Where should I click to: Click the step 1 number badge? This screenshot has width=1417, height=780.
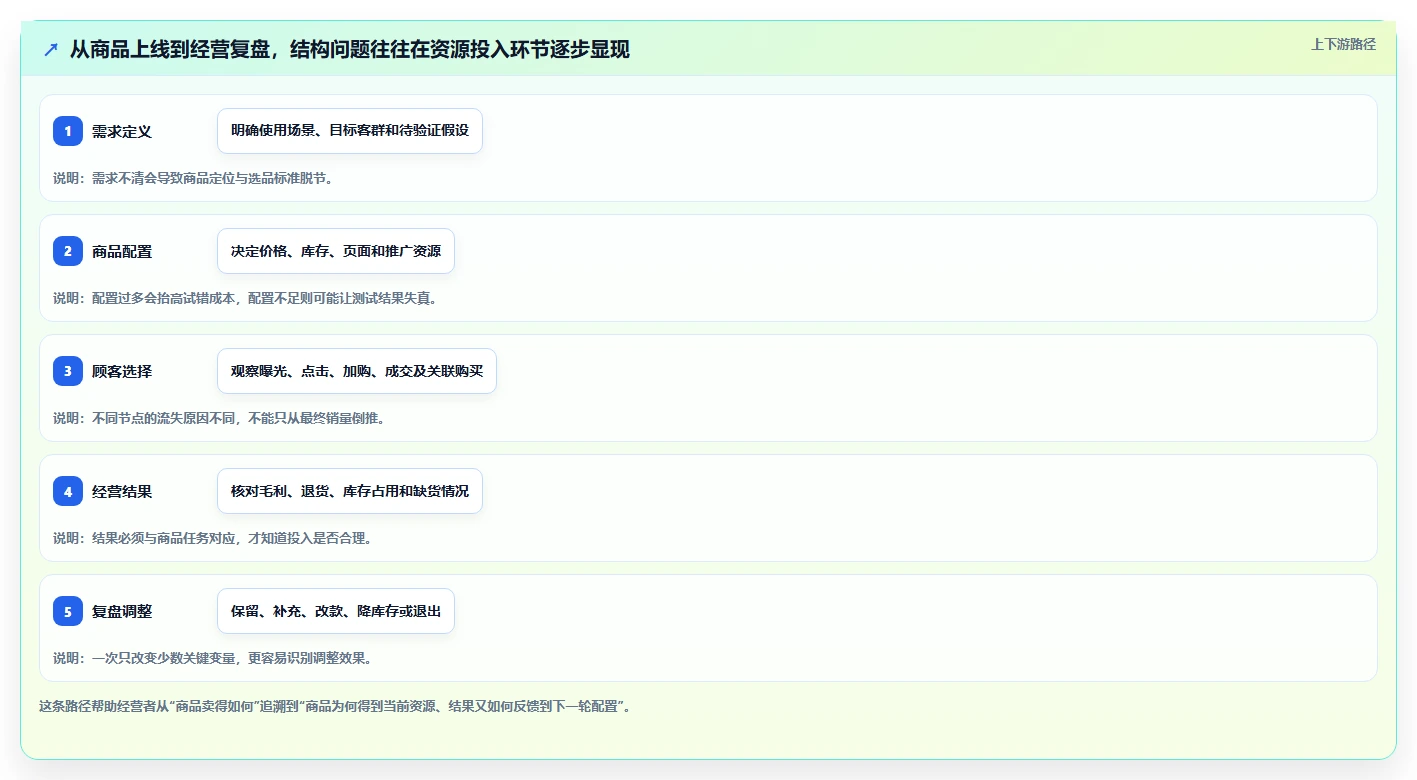click(x=68, y=131)
